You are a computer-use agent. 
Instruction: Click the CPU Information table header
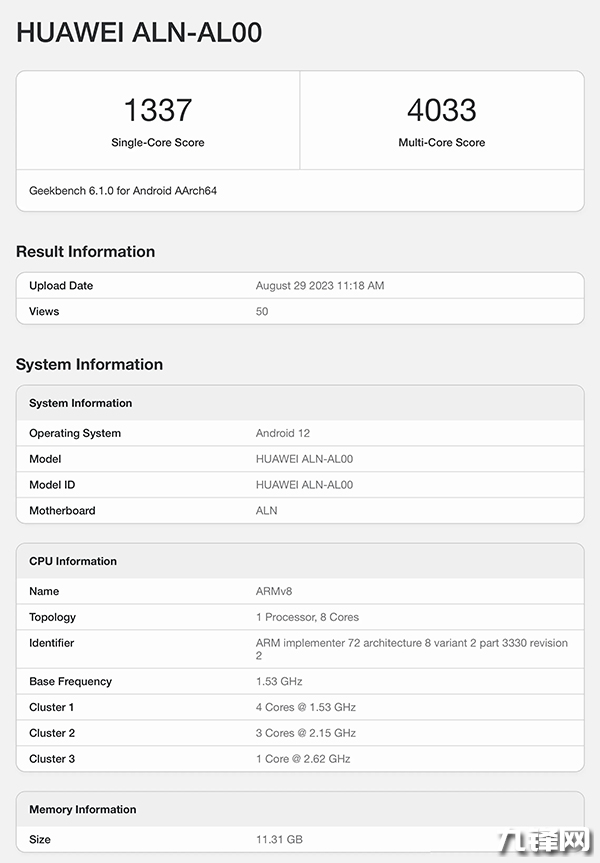pos(73,562)
